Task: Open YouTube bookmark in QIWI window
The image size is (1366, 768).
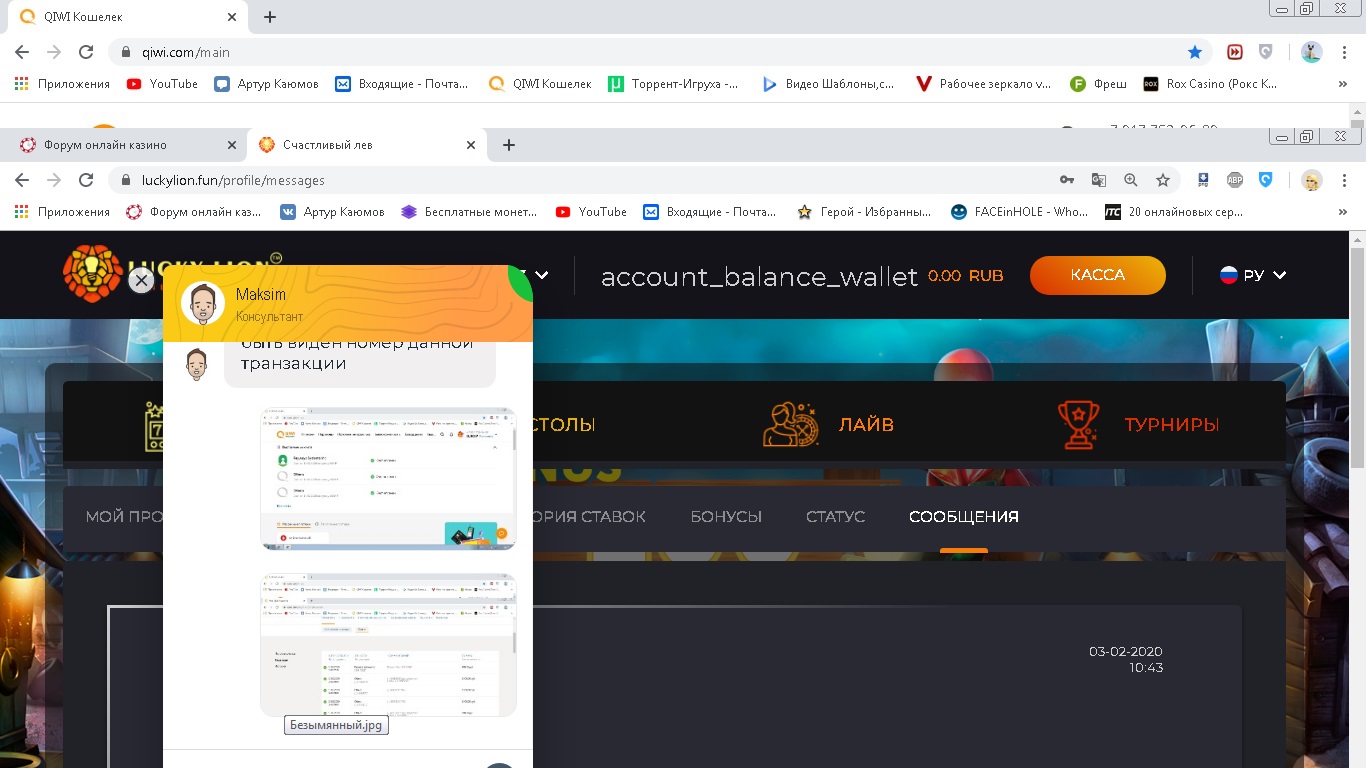Action: (162, 84)
